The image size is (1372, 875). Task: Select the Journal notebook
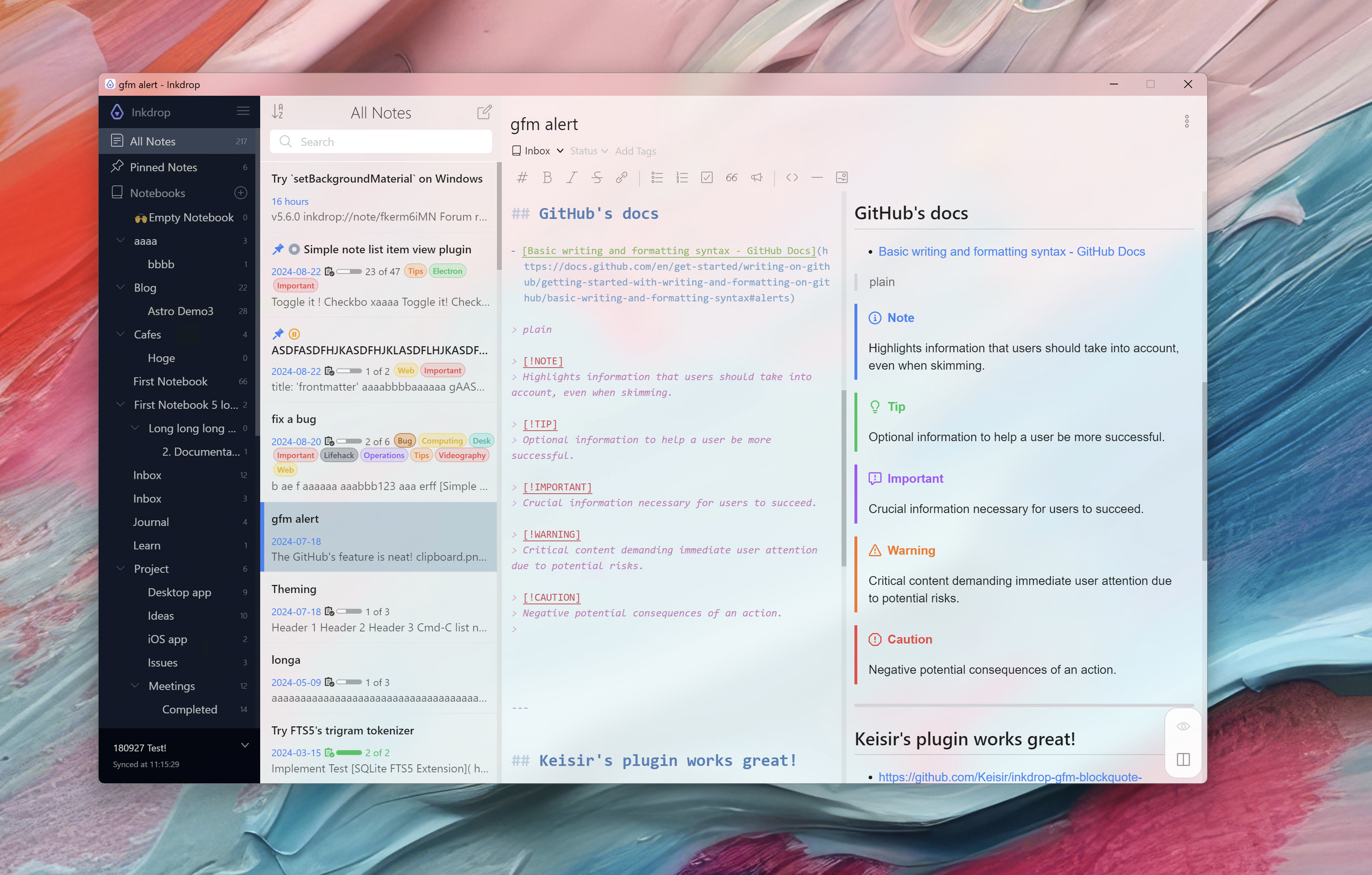tap(151, 522)
